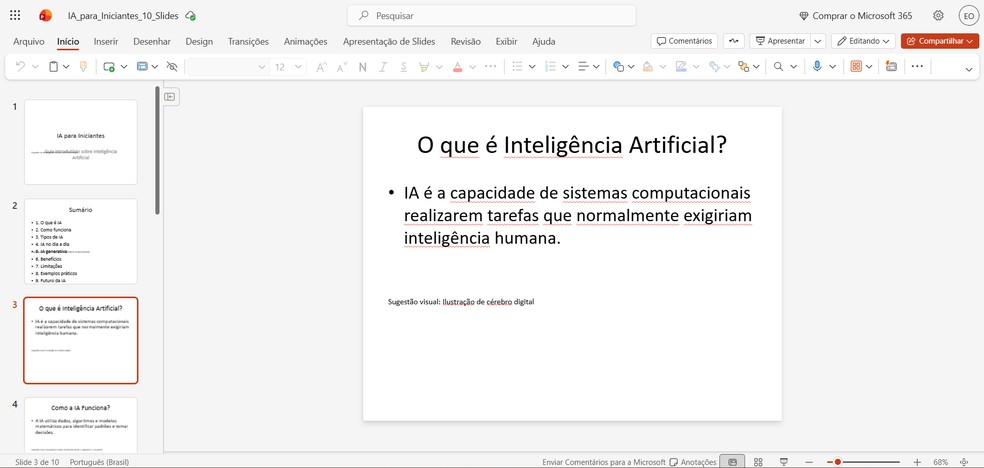The image size is (984, 468).
Task: Expand the Dictate dropdown arrow
Action: 832,66
